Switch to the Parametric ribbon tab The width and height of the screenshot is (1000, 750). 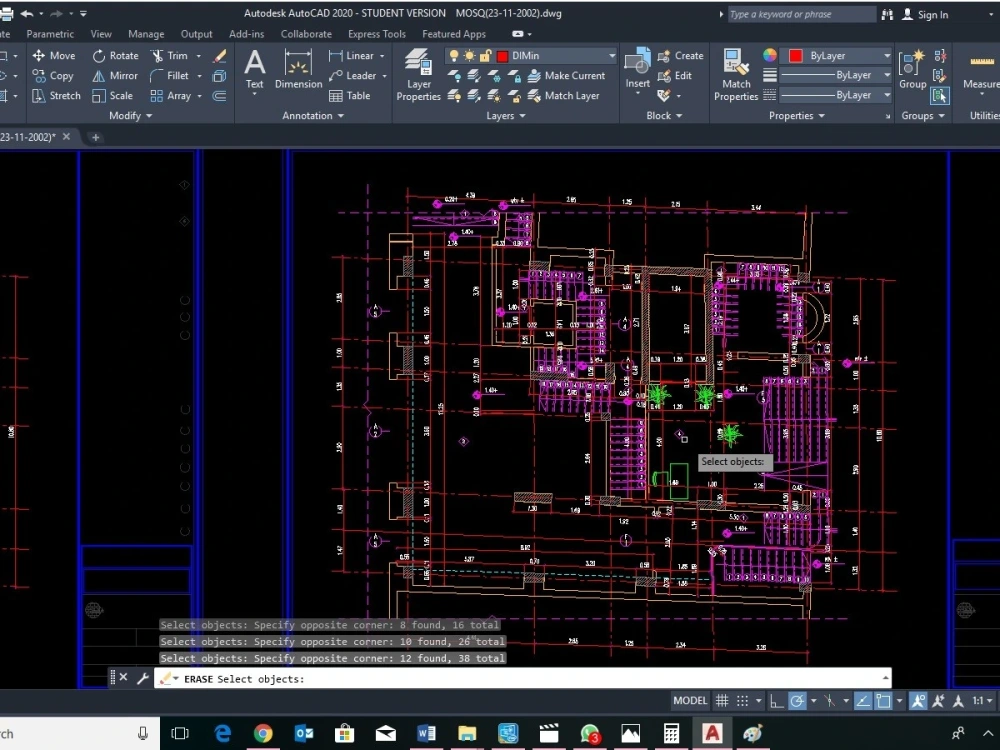pyautogui.click(x=50, y=33)
